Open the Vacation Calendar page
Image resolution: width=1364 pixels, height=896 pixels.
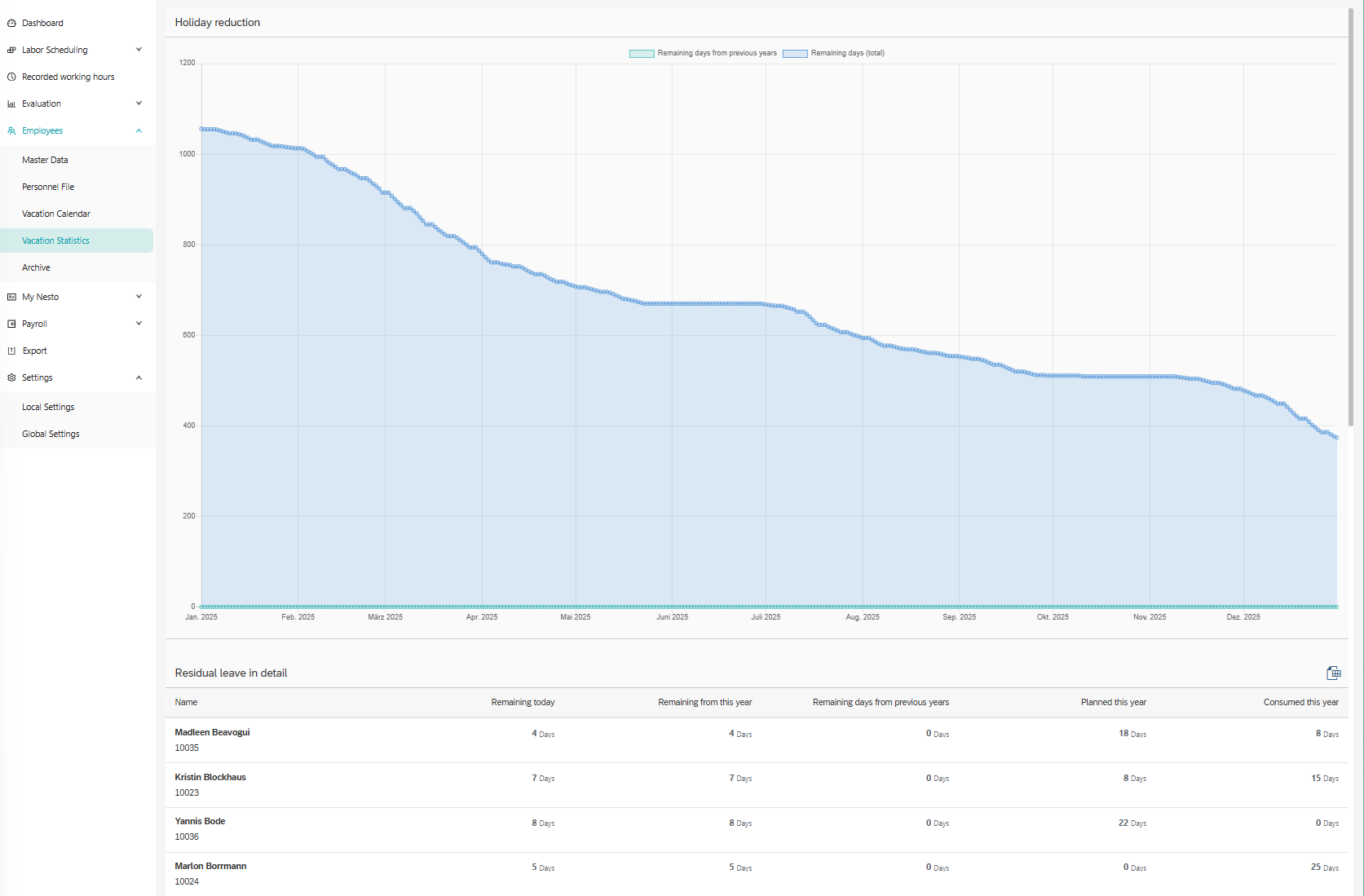[56, 214]
